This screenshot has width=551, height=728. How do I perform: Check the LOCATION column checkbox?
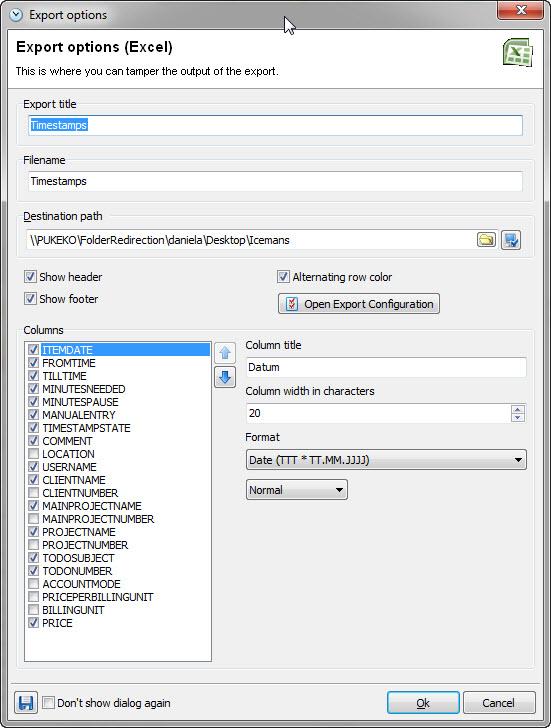(x=33, y=454)
